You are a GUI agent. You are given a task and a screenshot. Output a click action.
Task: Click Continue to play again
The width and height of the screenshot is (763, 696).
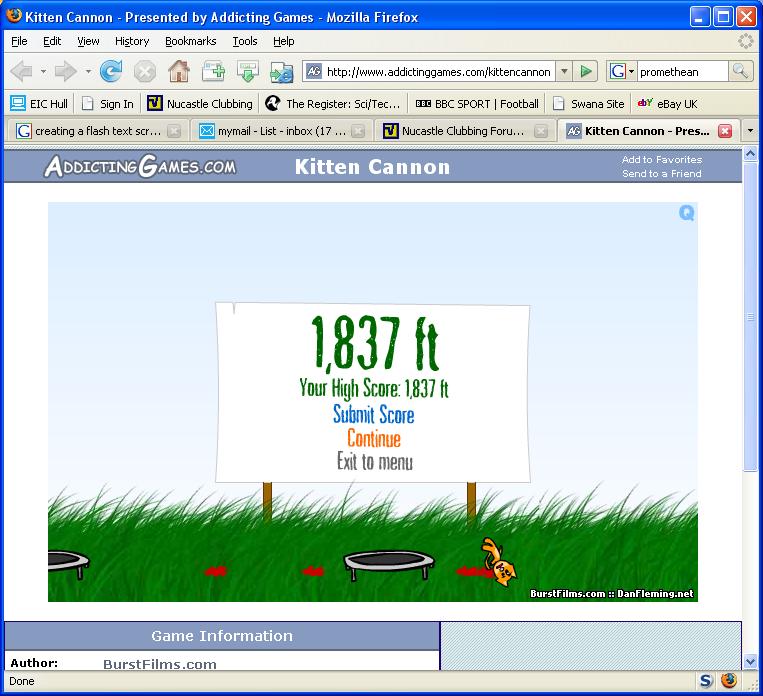point(374,439)
